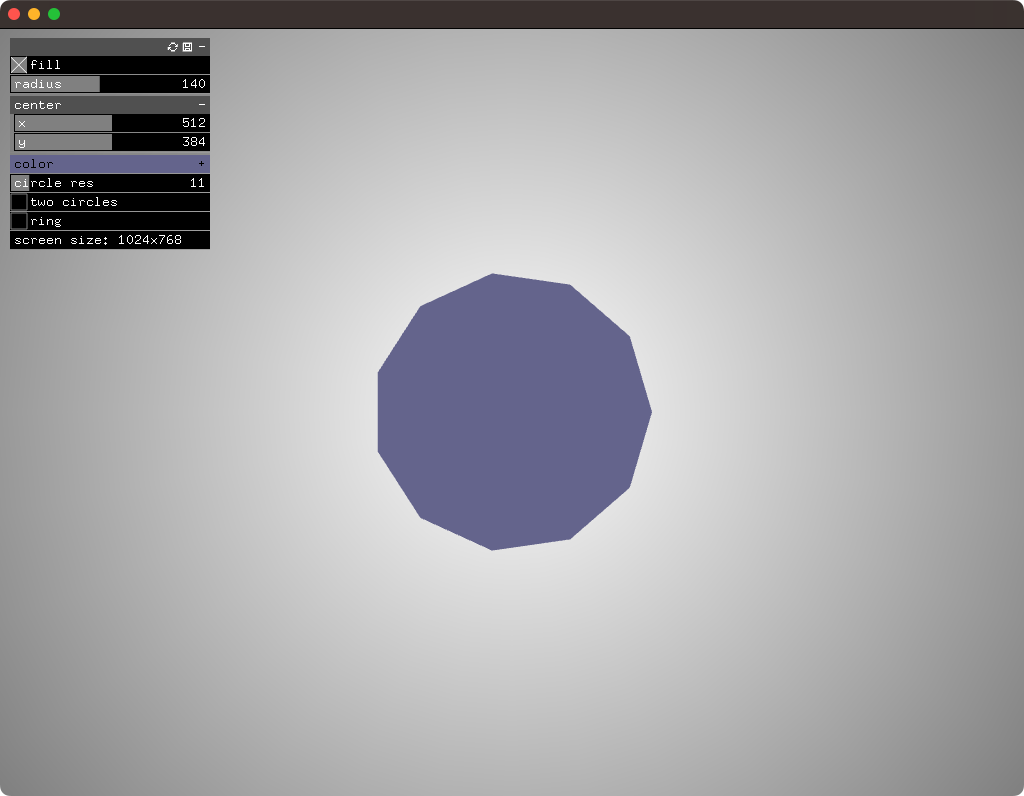Minimize the window with the yellow button
Viewport: 1024px width, 796px height.
click(x=34, y=14)
